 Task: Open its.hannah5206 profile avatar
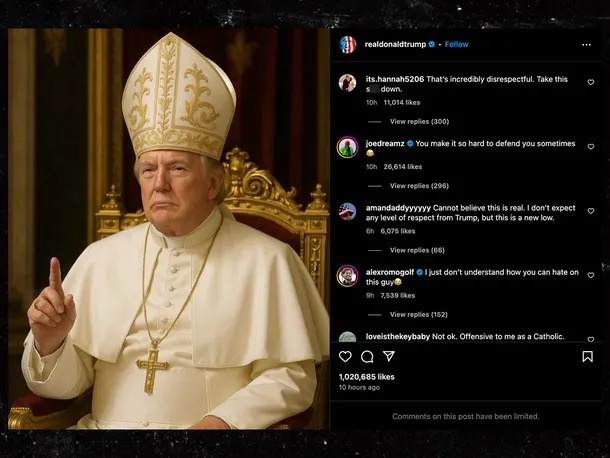[347, 83]
